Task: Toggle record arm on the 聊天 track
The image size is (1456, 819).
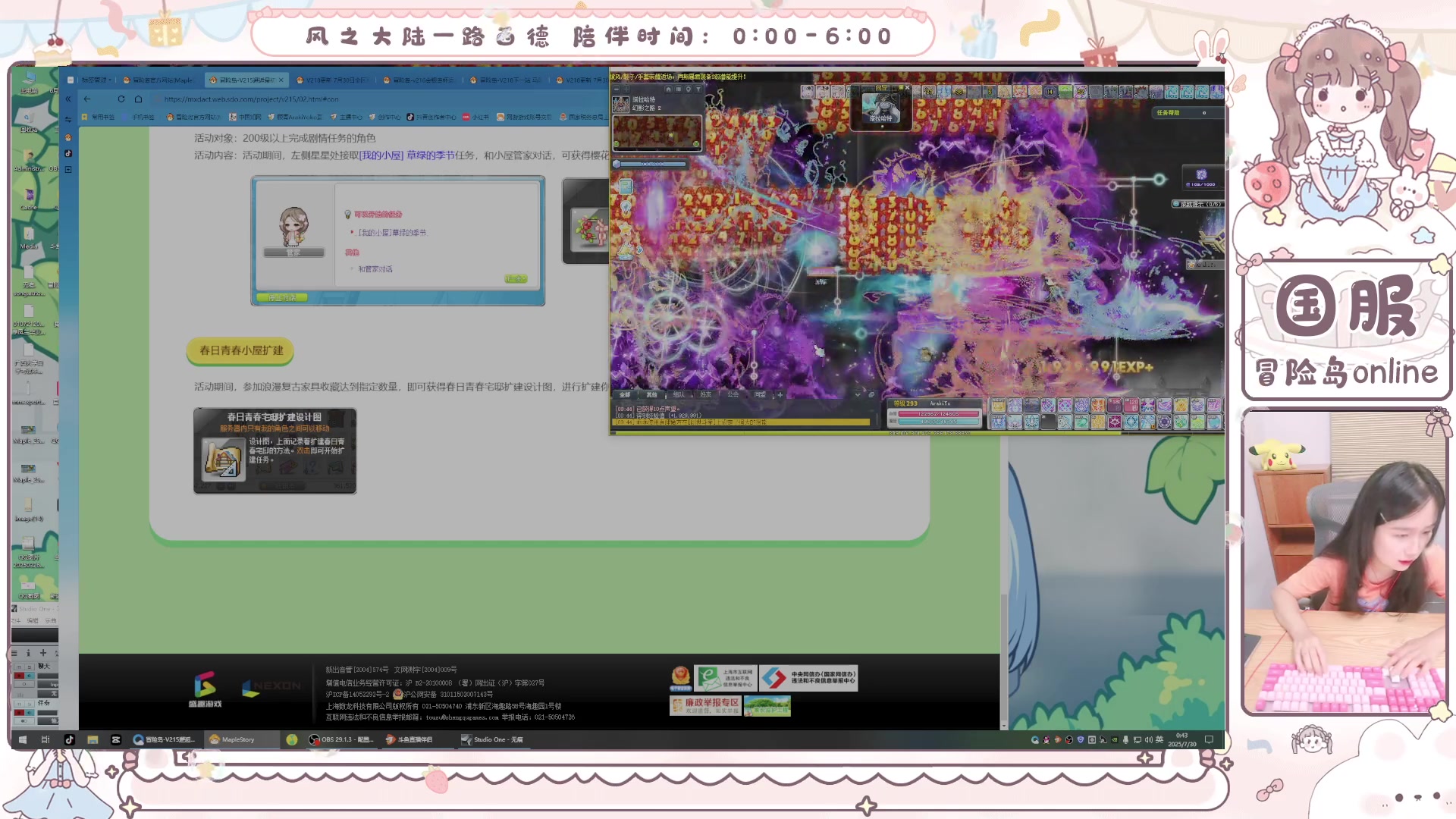Action: point(19,675)
